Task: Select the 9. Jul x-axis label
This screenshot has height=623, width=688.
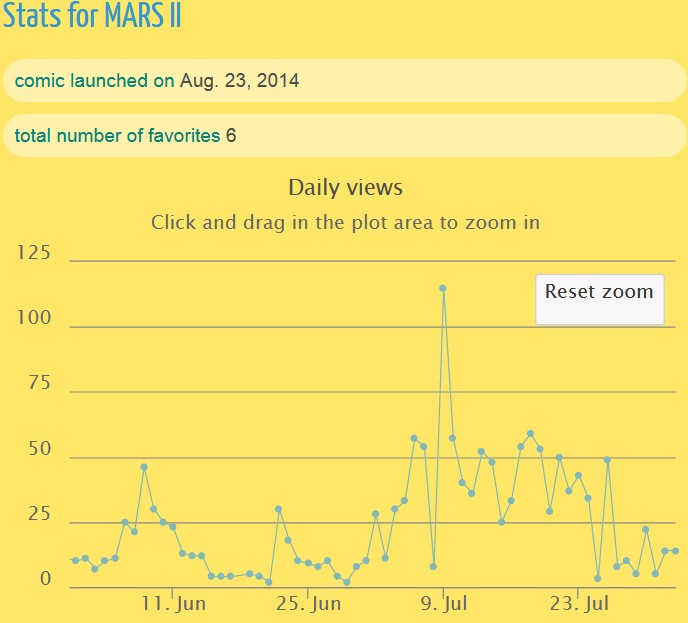Action: click(x=444, y=604)
